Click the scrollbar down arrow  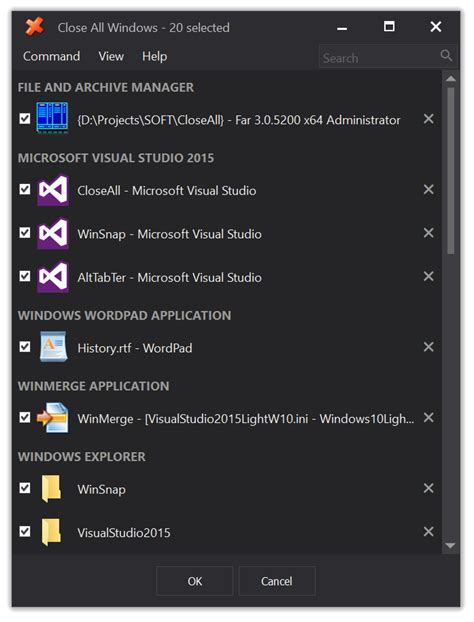(451, 546)
